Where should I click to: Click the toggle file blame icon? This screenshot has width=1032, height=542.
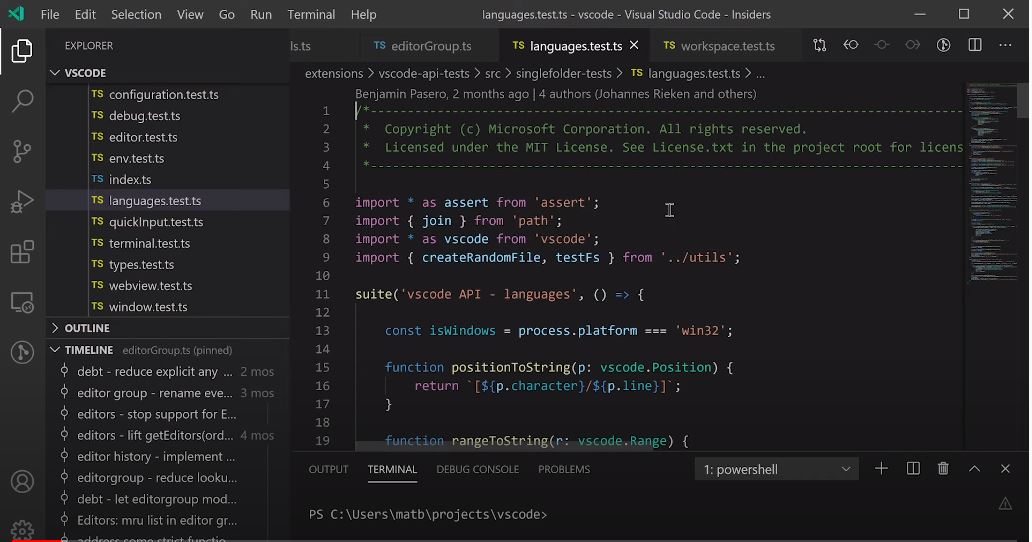coord(943,45)
